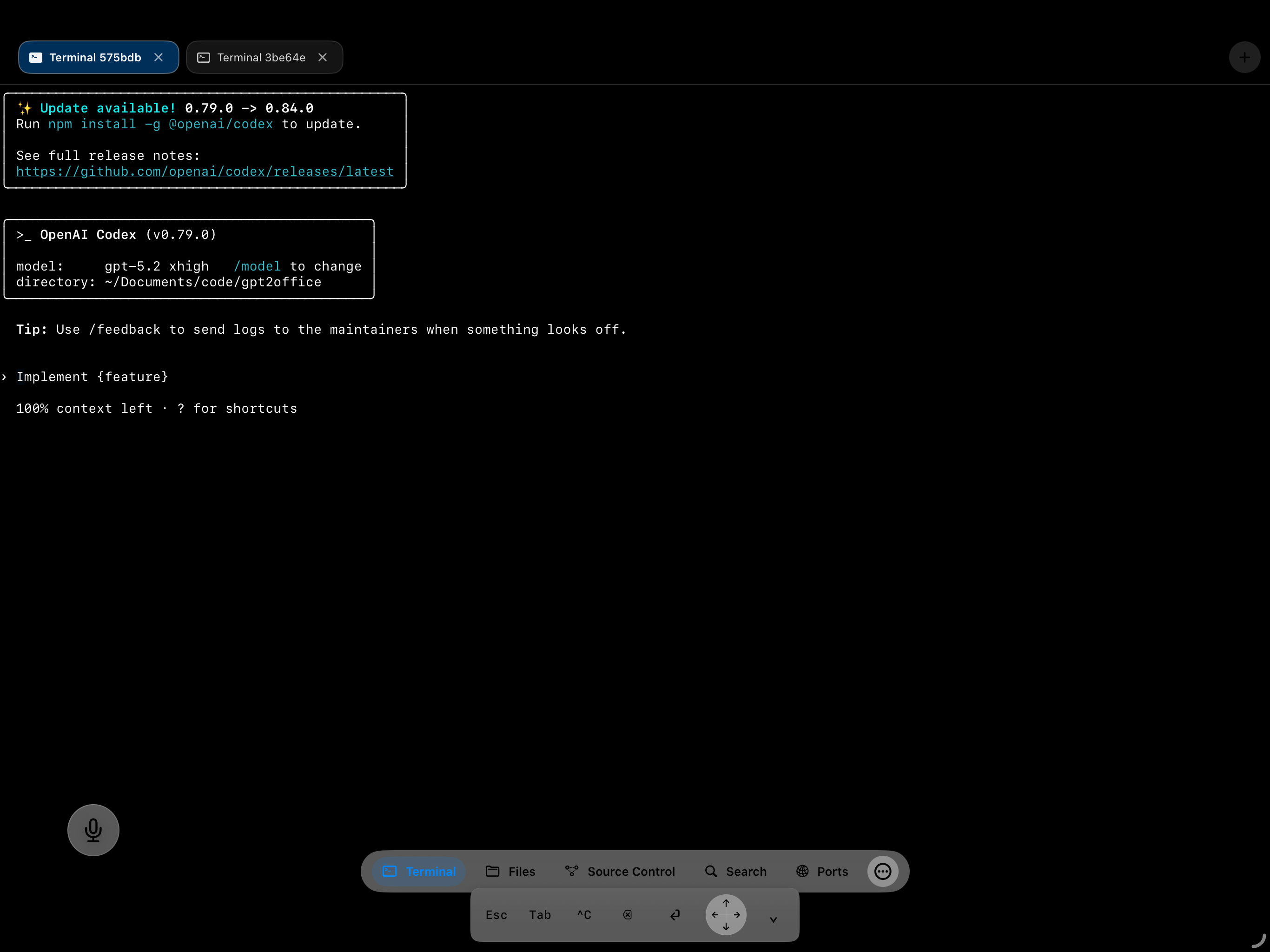Click the Implement {feature} prompt input
Image resolution: width=1270 pixels, height=952 pixels.
pyautogui.click(x=93, y=377)
